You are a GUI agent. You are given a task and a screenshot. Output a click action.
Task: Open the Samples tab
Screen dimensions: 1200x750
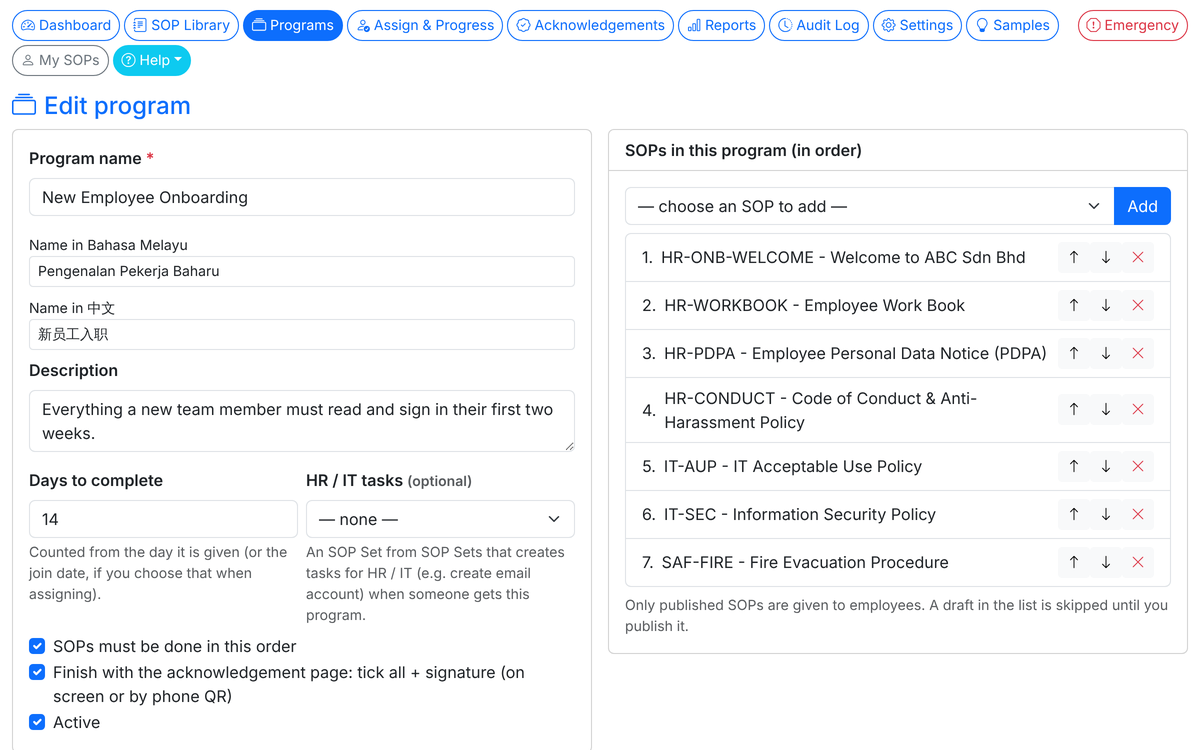1012,25
